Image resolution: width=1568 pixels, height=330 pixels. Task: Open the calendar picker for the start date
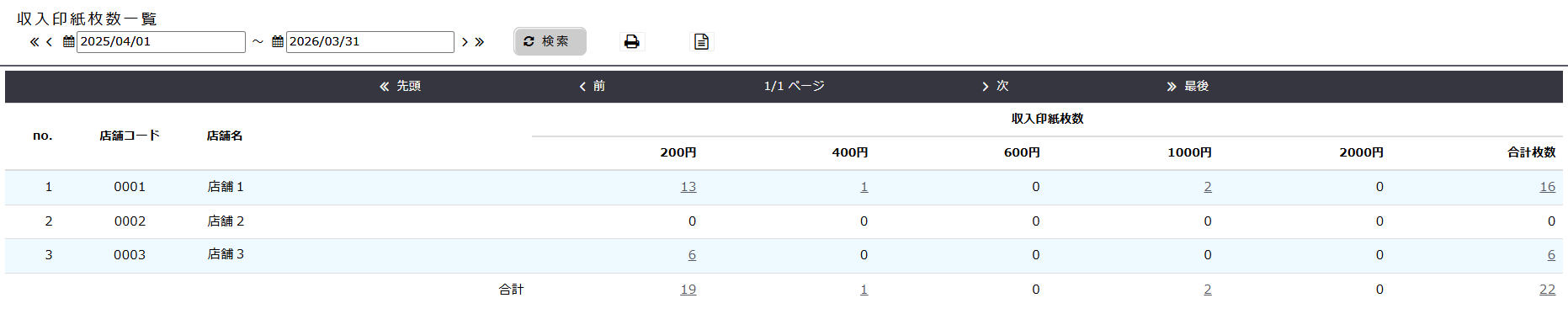point(69,42)
